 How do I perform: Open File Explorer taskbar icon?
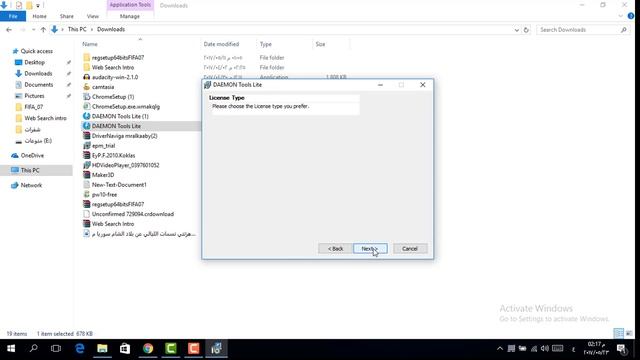click(x=102, y=349)
